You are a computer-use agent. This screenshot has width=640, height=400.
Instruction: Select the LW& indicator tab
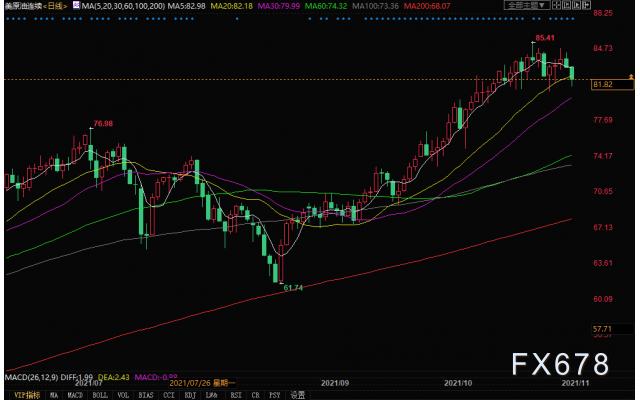pyautogui.click(x=211, y=395)
